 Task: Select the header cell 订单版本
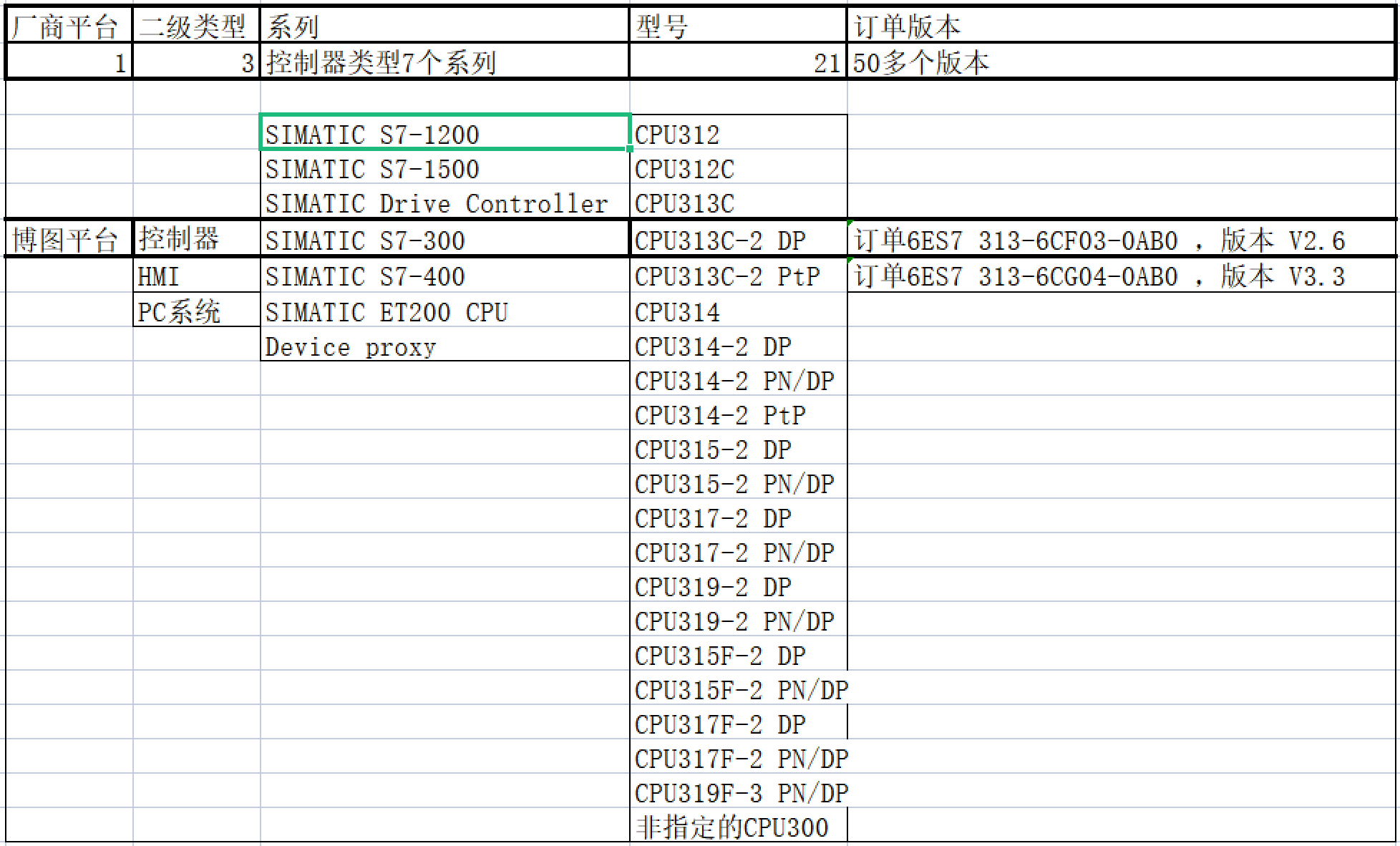click(1121, 26)
